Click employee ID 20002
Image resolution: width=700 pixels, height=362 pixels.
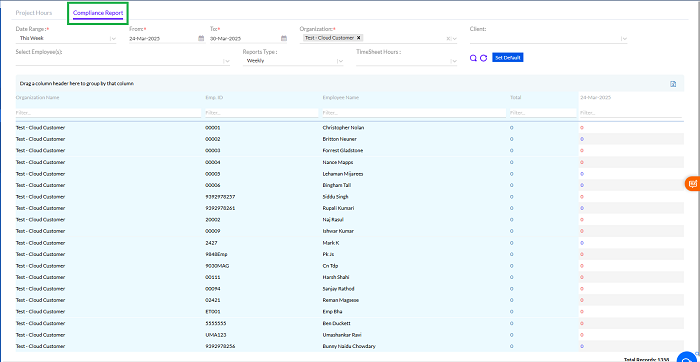(x=212, y=220)
